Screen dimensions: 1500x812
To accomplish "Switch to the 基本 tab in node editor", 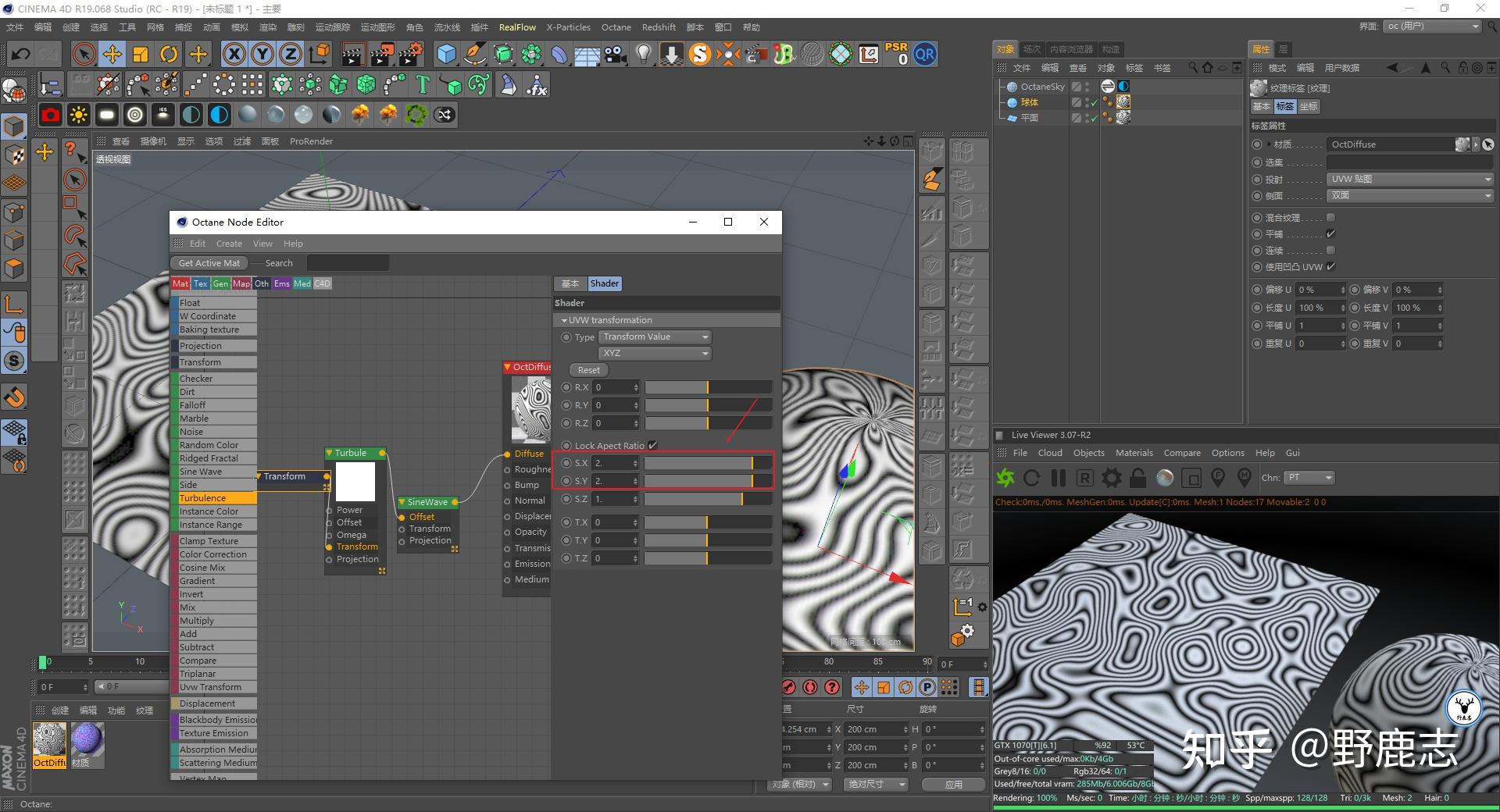I will click(x=570, y=284).
